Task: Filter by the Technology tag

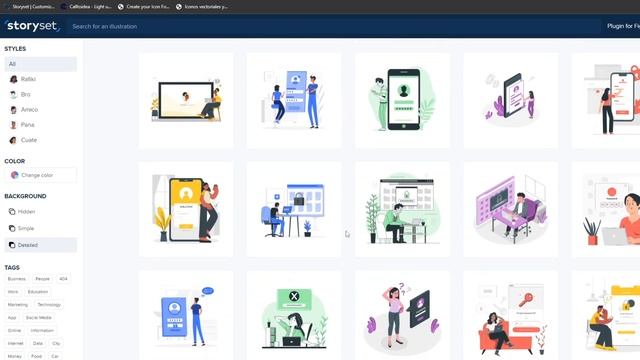Action: coord(49,304)
